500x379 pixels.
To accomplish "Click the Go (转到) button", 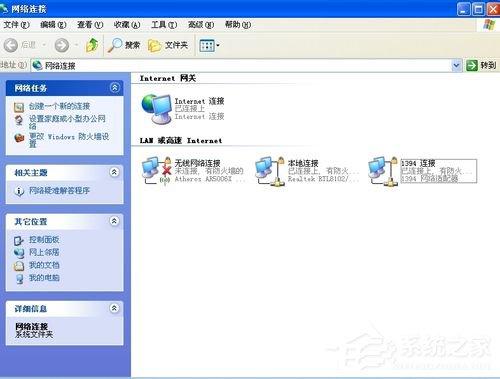I will pos(481,65).
